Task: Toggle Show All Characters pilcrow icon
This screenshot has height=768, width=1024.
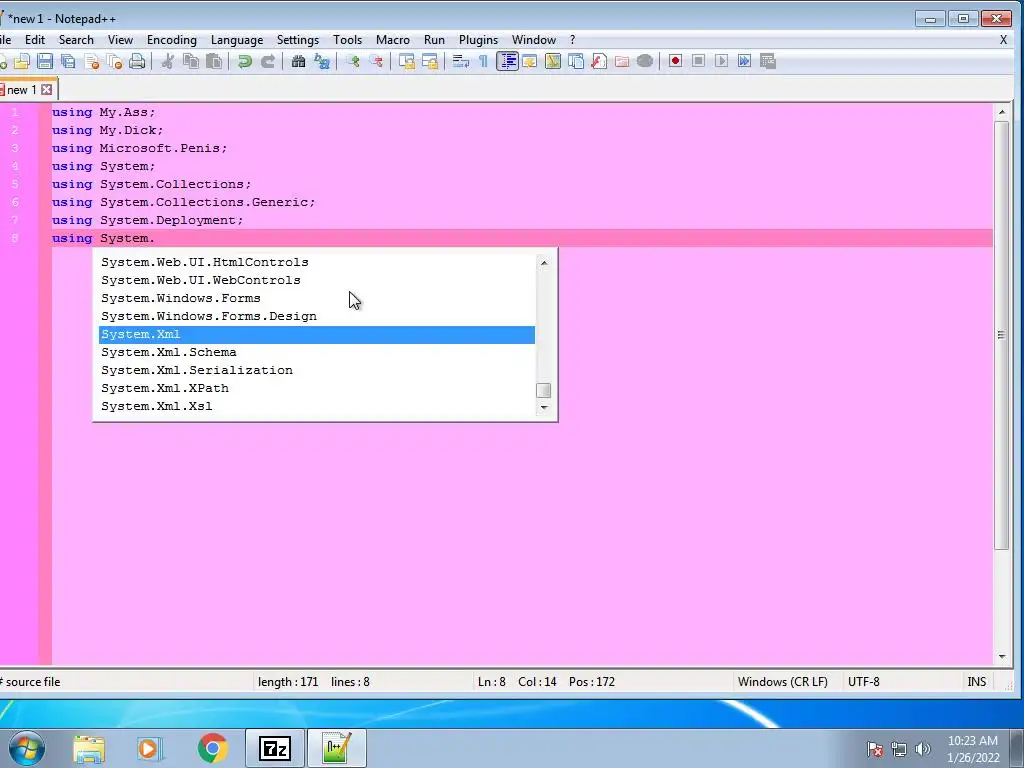Action: 483,61
